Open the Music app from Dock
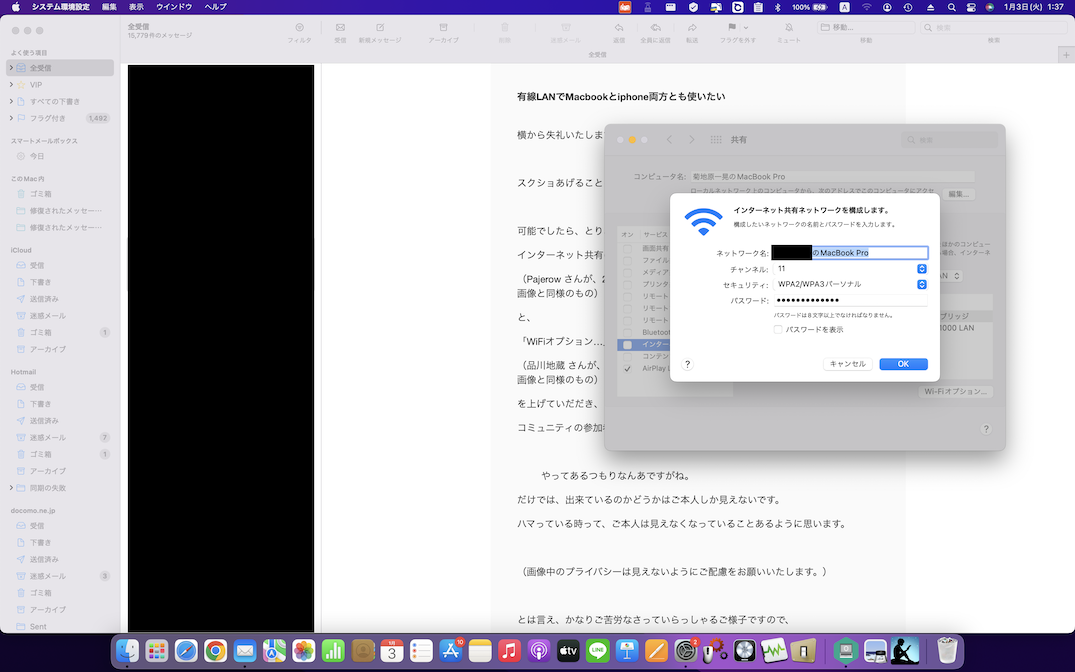 pos(510,651)
